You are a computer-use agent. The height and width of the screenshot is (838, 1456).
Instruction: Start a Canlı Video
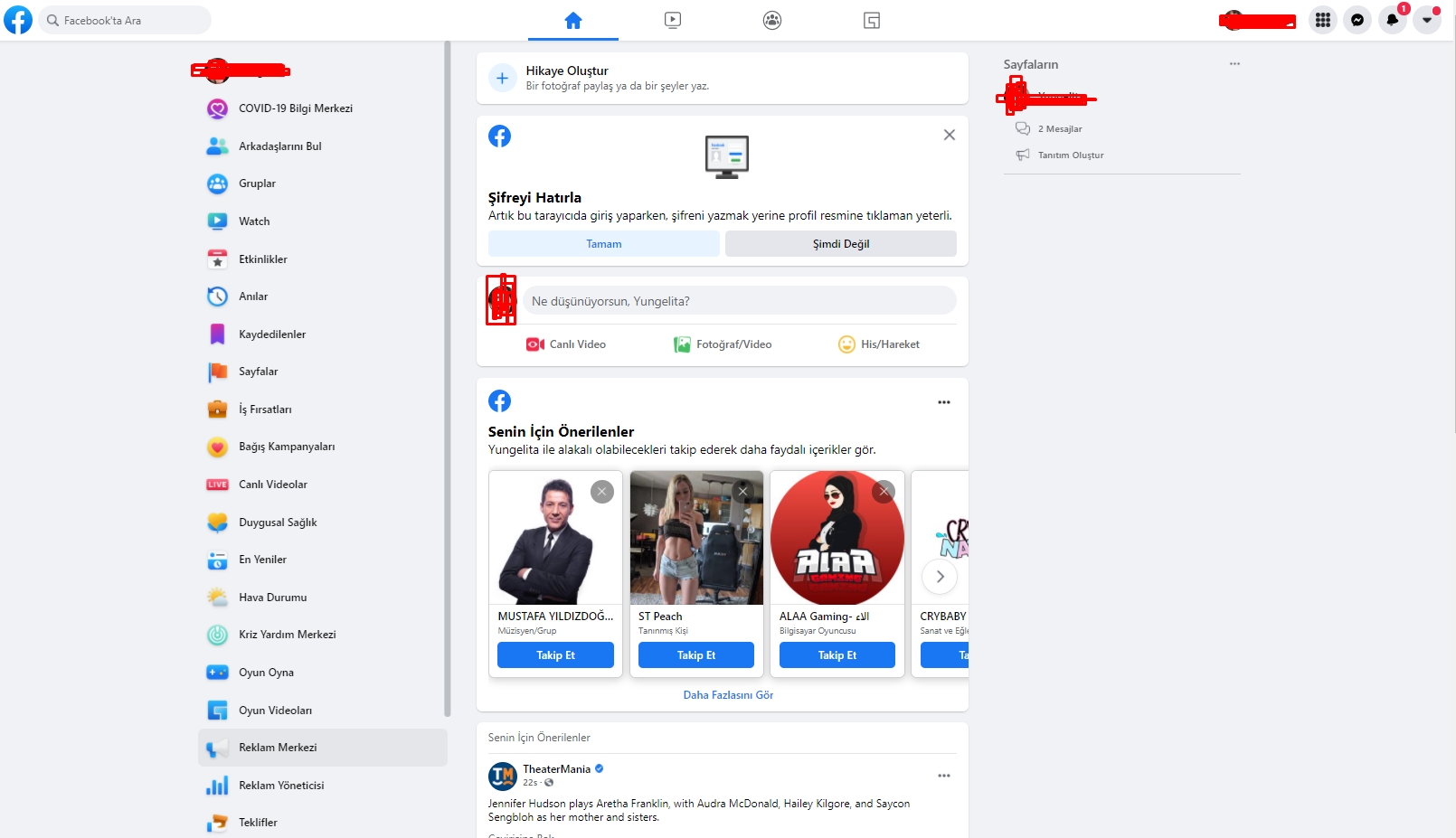coord(566,344)
